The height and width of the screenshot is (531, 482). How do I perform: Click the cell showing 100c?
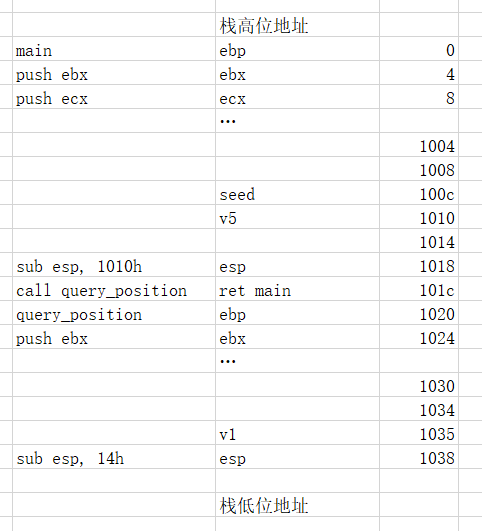point(419,193)
